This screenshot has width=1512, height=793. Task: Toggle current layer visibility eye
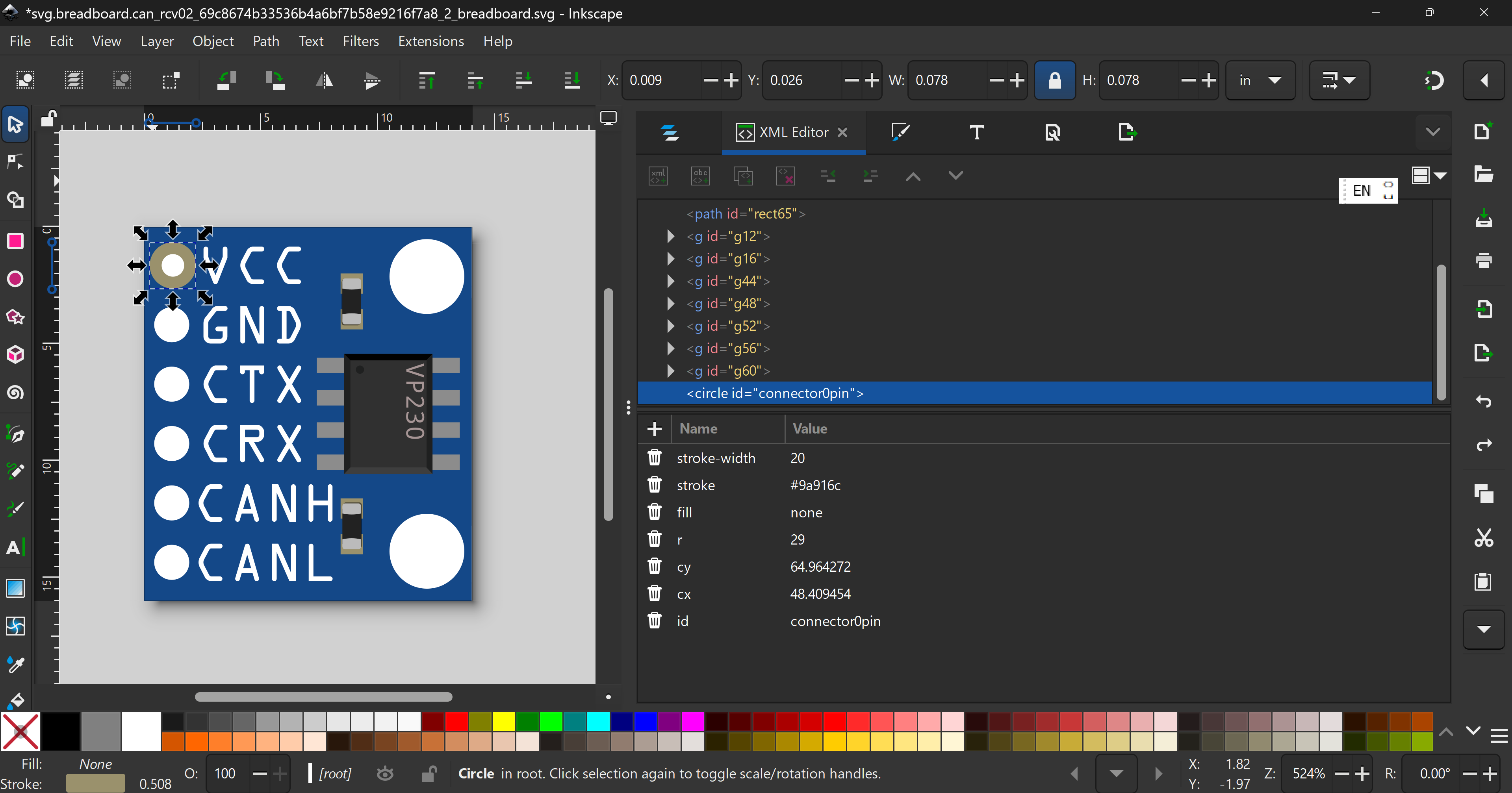[x=385, y=774]
